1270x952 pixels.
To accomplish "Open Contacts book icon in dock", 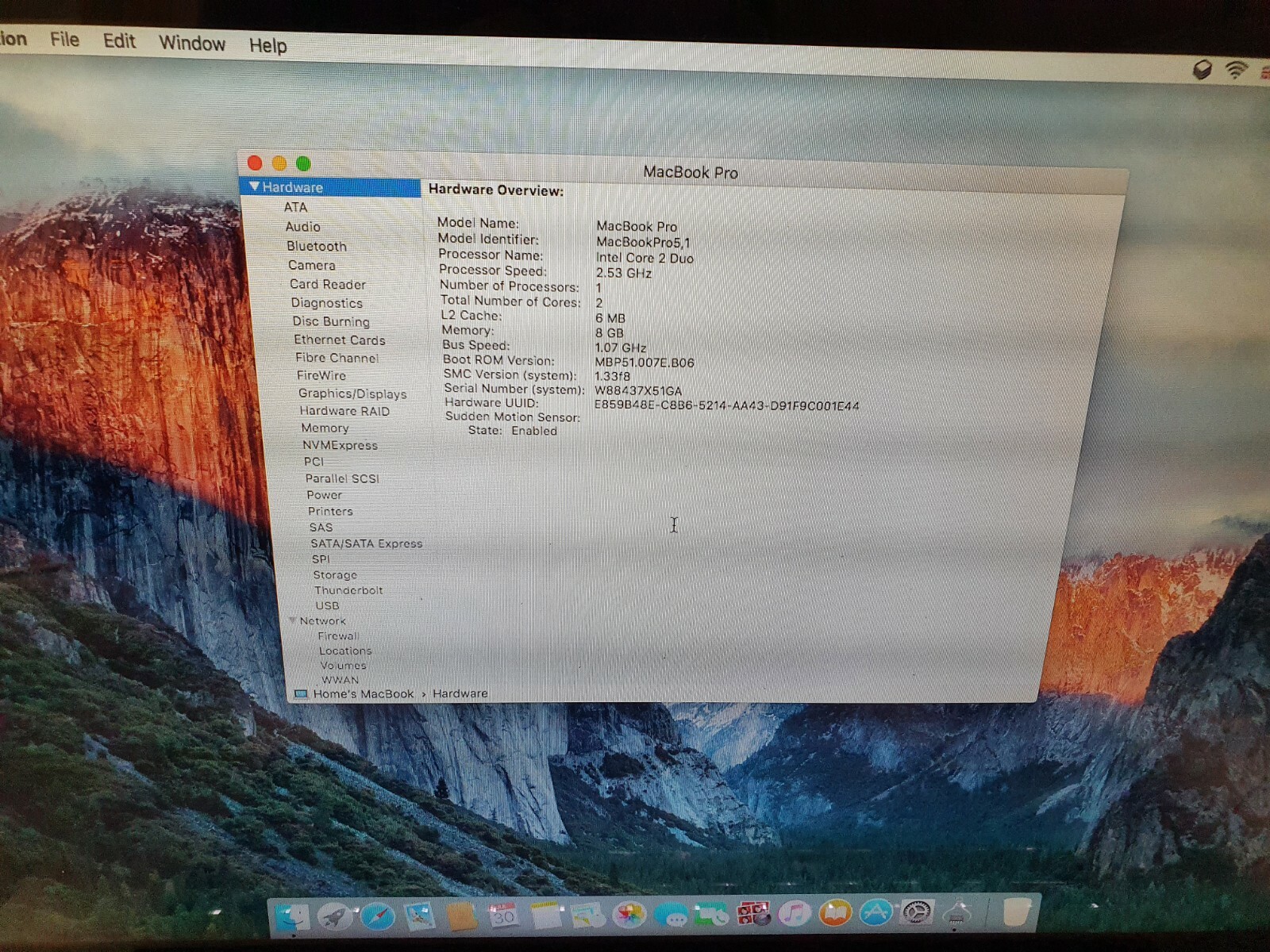I will coord(461,916).
